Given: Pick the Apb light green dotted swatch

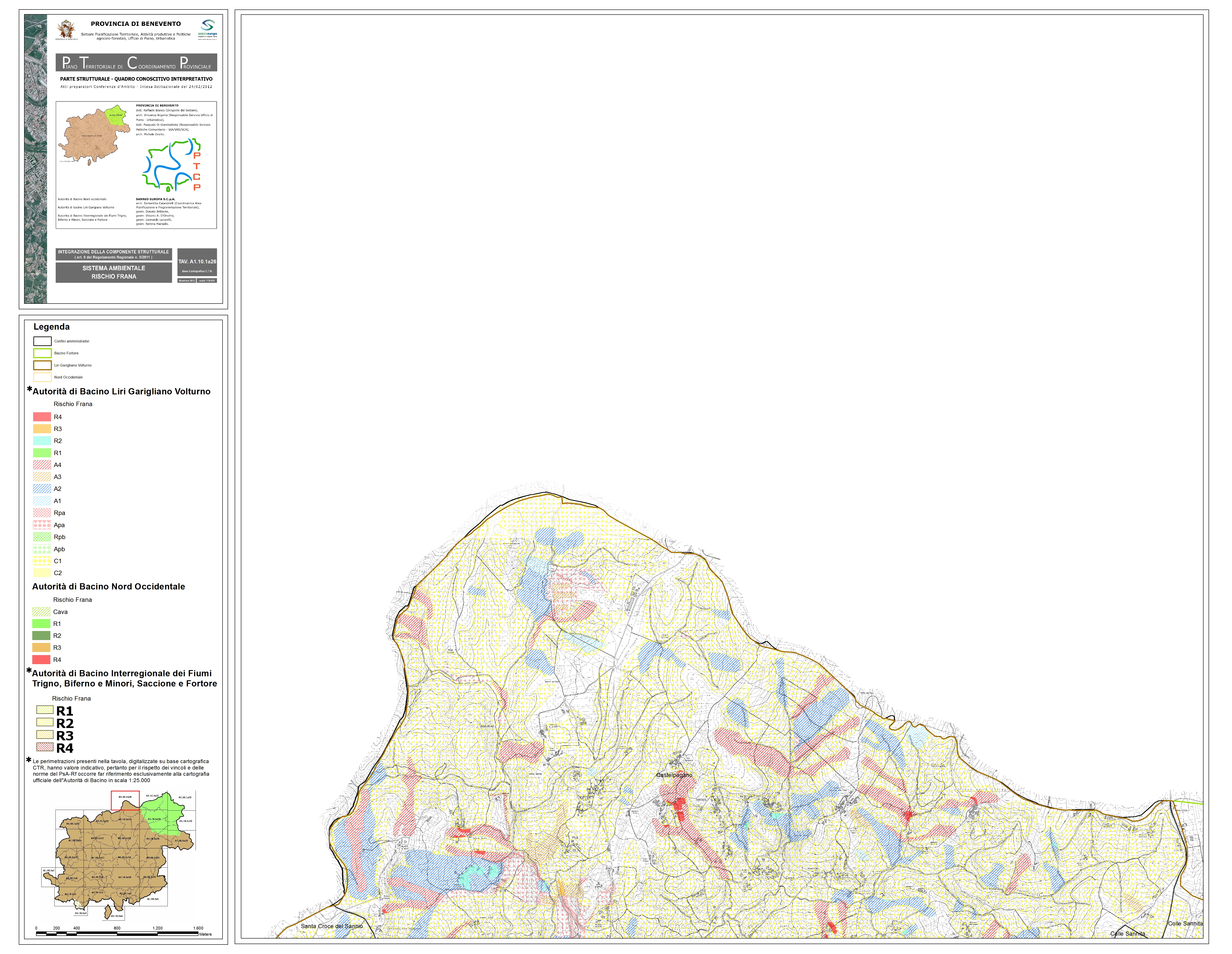Looking at the screenshot, I should 42,549.
